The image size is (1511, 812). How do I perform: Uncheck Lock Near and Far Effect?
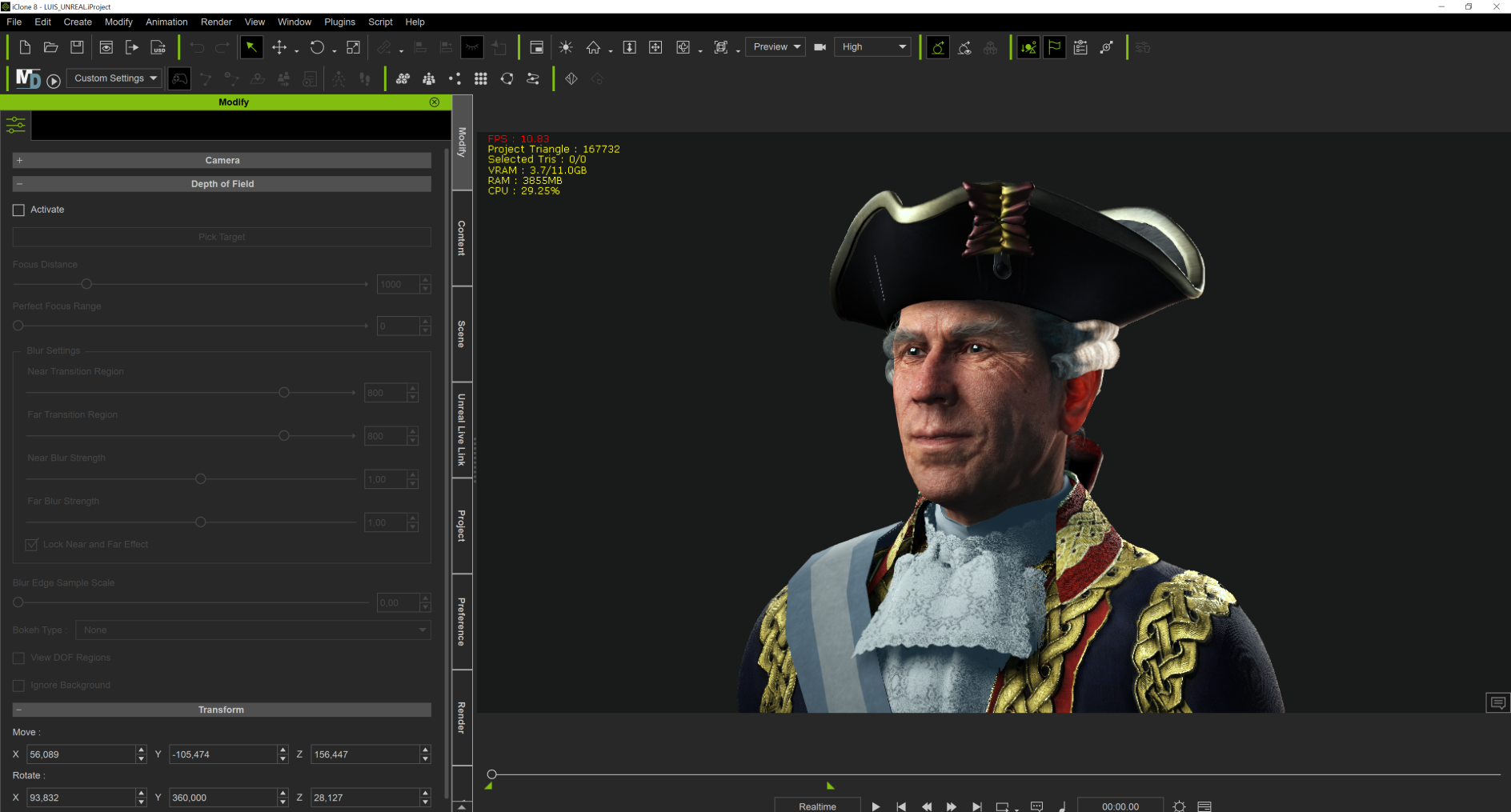tap(31, 544)
